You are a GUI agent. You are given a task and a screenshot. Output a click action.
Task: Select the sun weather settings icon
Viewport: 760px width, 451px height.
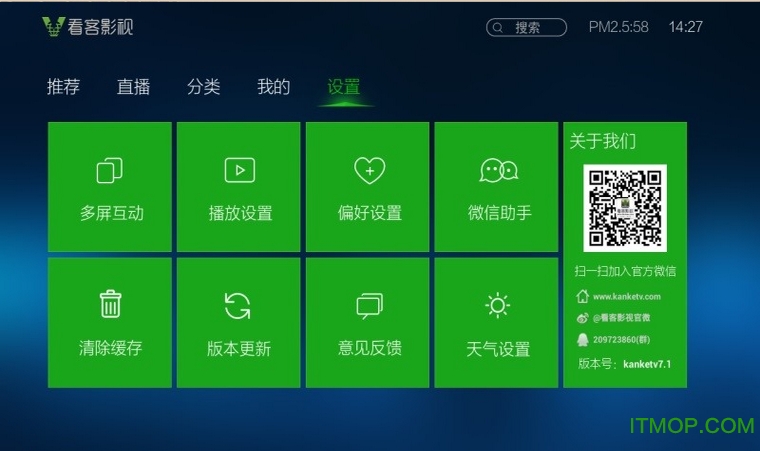pyautogui.click(x=497, y=305)
